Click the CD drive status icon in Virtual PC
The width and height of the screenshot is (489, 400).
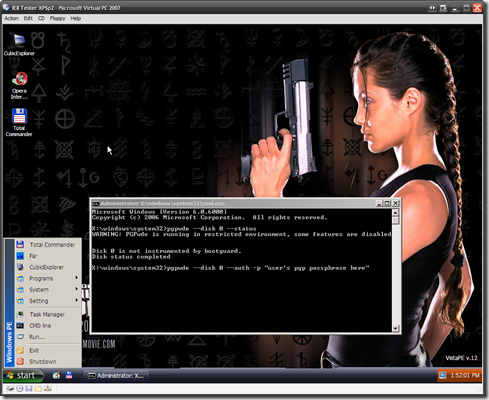click(x=20, y=389)
